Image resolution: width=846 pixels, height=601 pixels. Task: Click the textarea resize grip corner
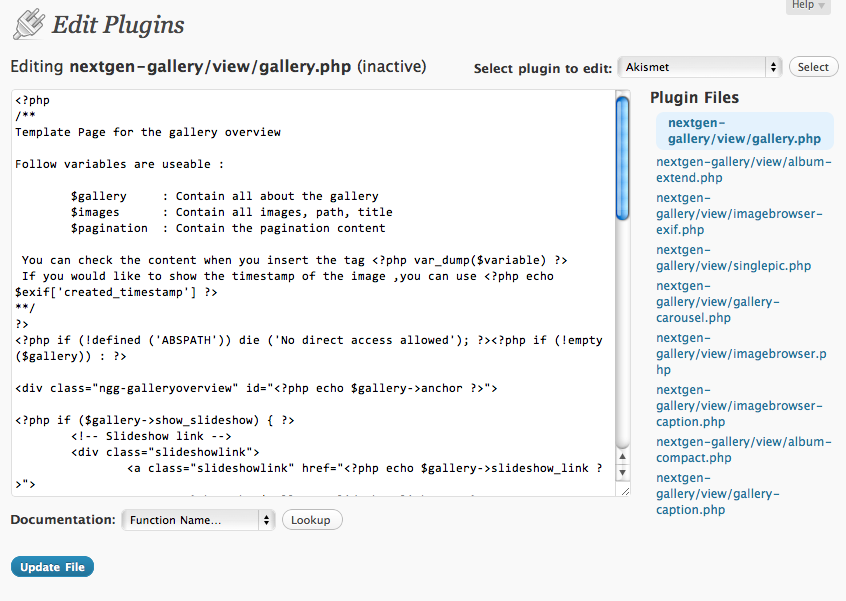[625, 491]
